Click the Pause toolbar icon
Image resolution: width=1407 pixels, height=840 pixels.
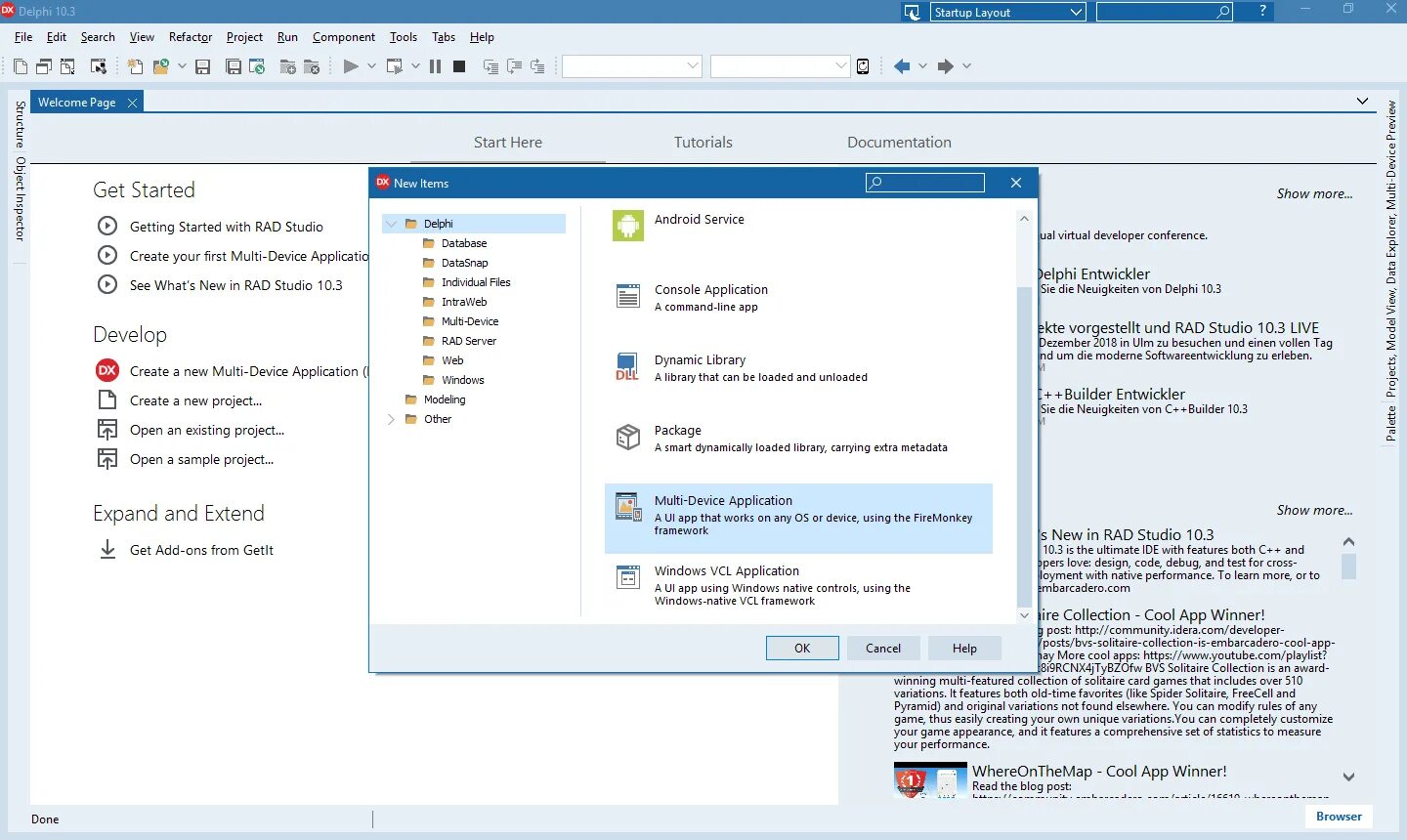point(436,66)
